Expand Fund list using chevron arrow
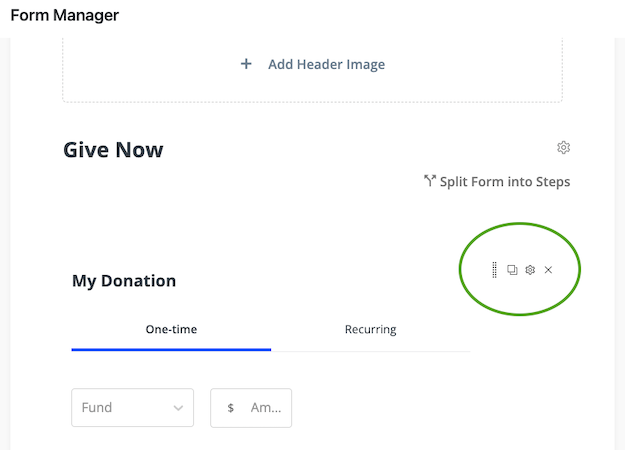 (x=178, y=408)
